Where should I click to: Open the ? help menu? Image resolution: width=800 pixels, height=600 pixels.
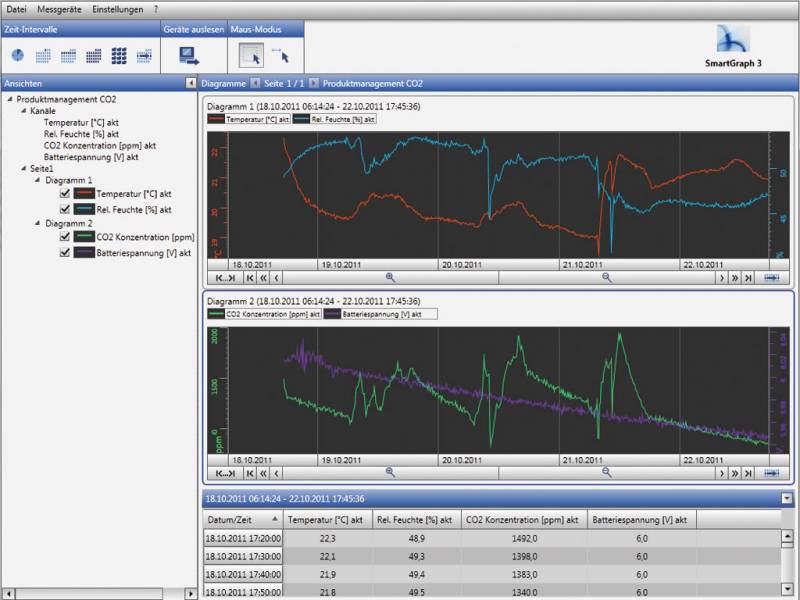coord(156,9)
